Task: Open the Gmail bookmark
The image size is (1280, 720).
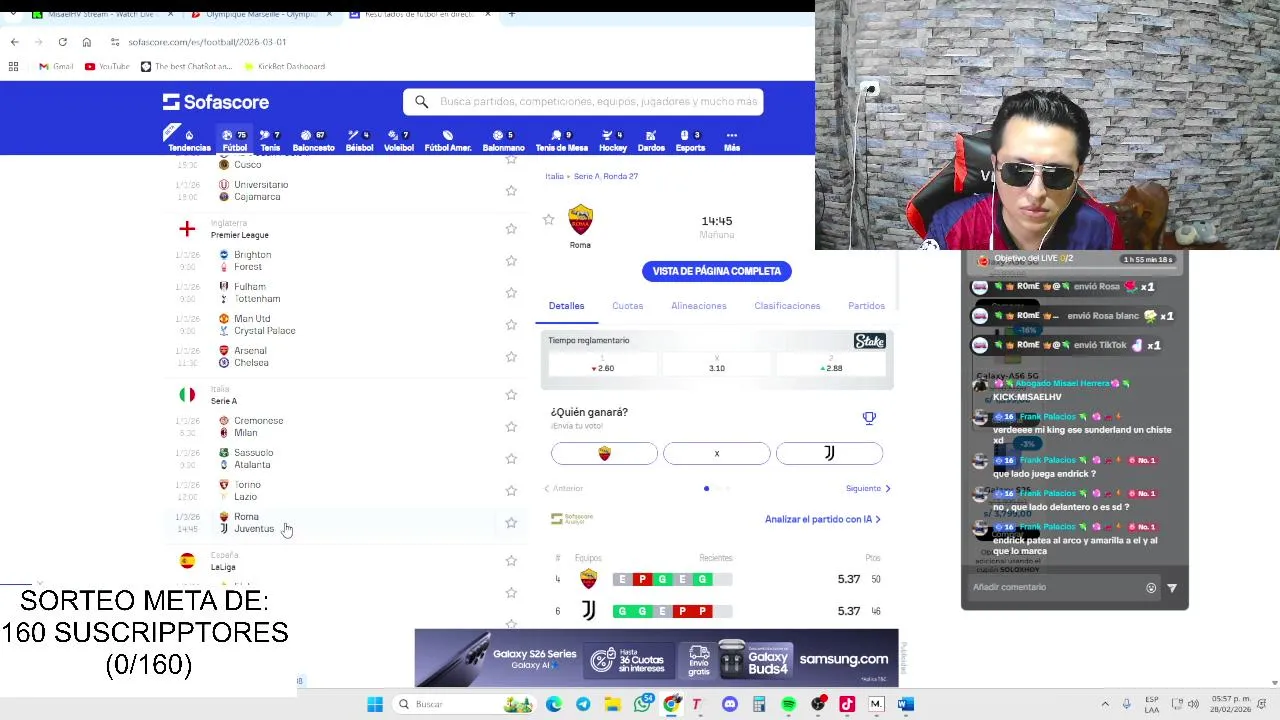Action: click(x=56, y=66)
